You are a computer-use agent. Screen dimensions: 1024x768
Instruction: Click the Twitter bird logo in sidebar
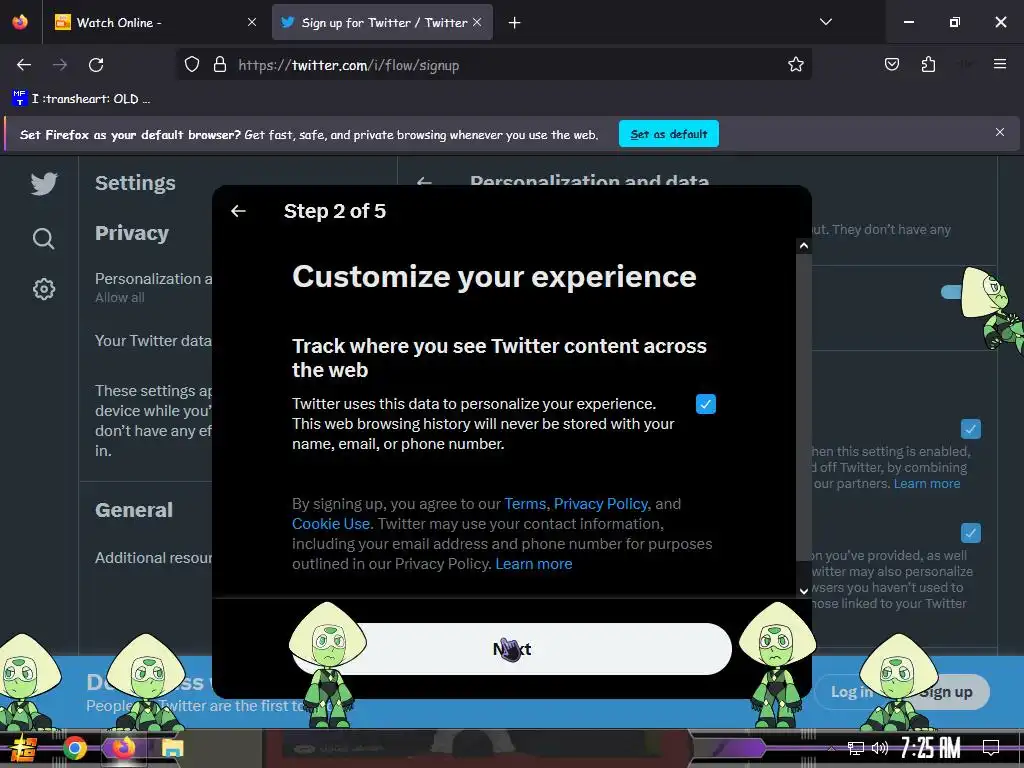(44, 184)
